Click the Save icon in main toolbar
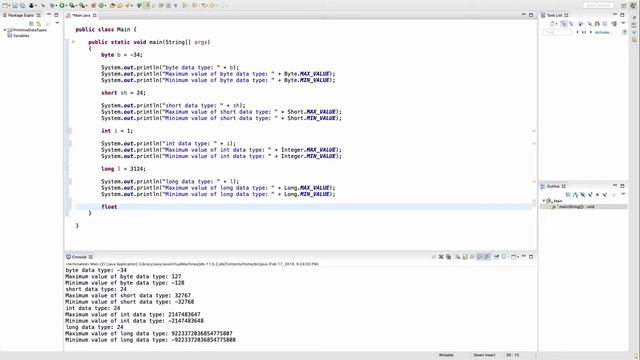 pos(15,6)
